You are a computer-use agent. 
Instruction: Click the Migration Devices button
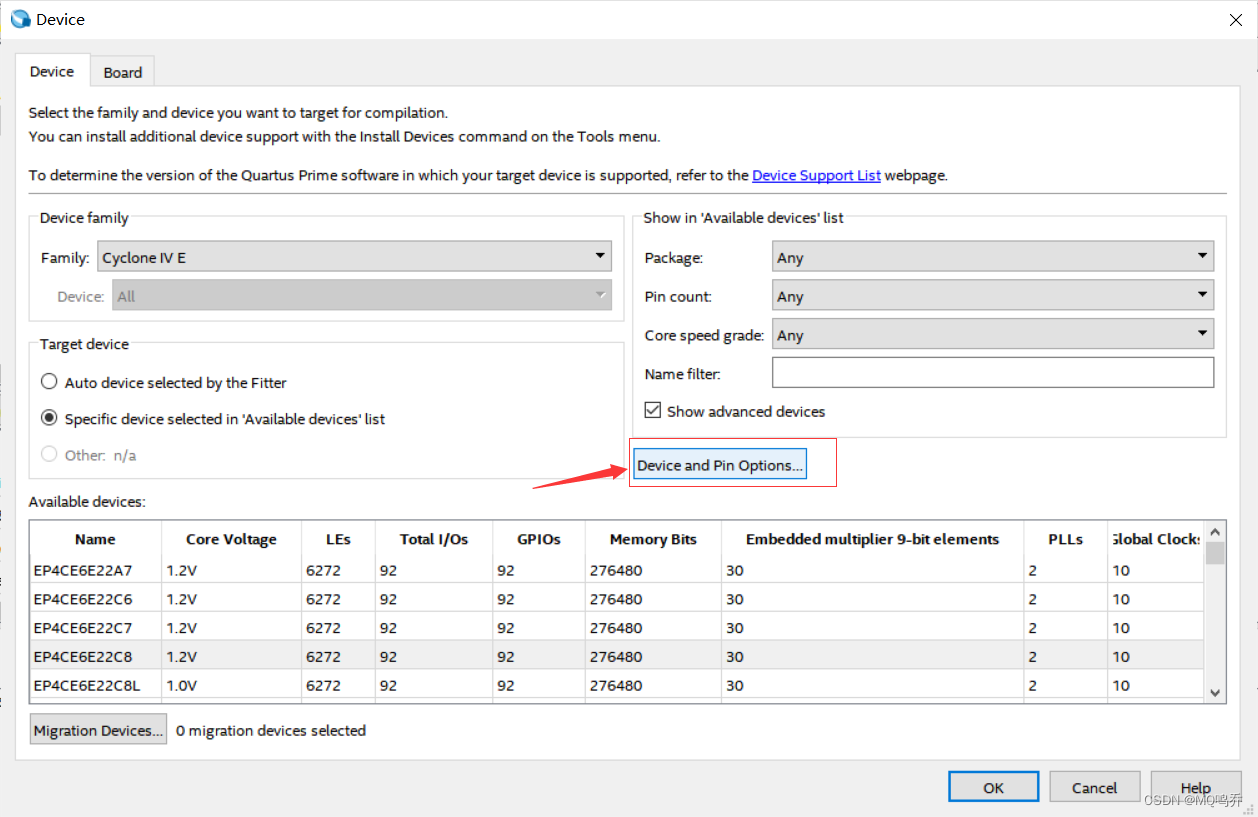pyautogui.click(x=98, y=730)
